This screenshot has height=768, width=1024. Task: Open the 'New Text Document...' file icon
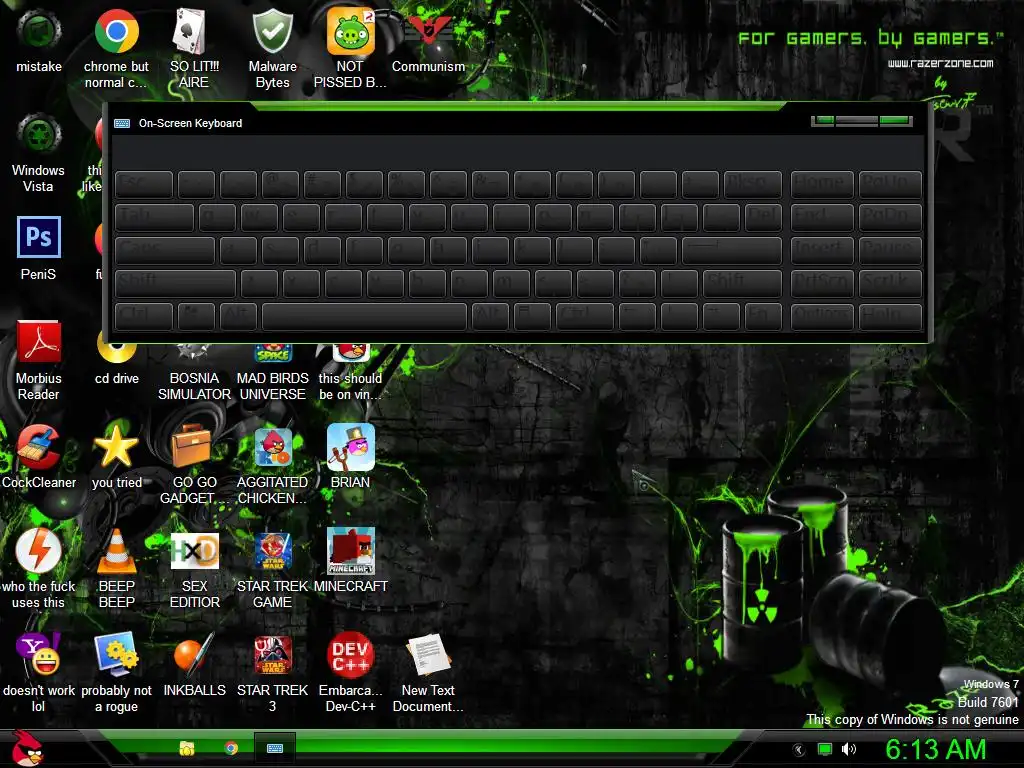coord(428,673)
